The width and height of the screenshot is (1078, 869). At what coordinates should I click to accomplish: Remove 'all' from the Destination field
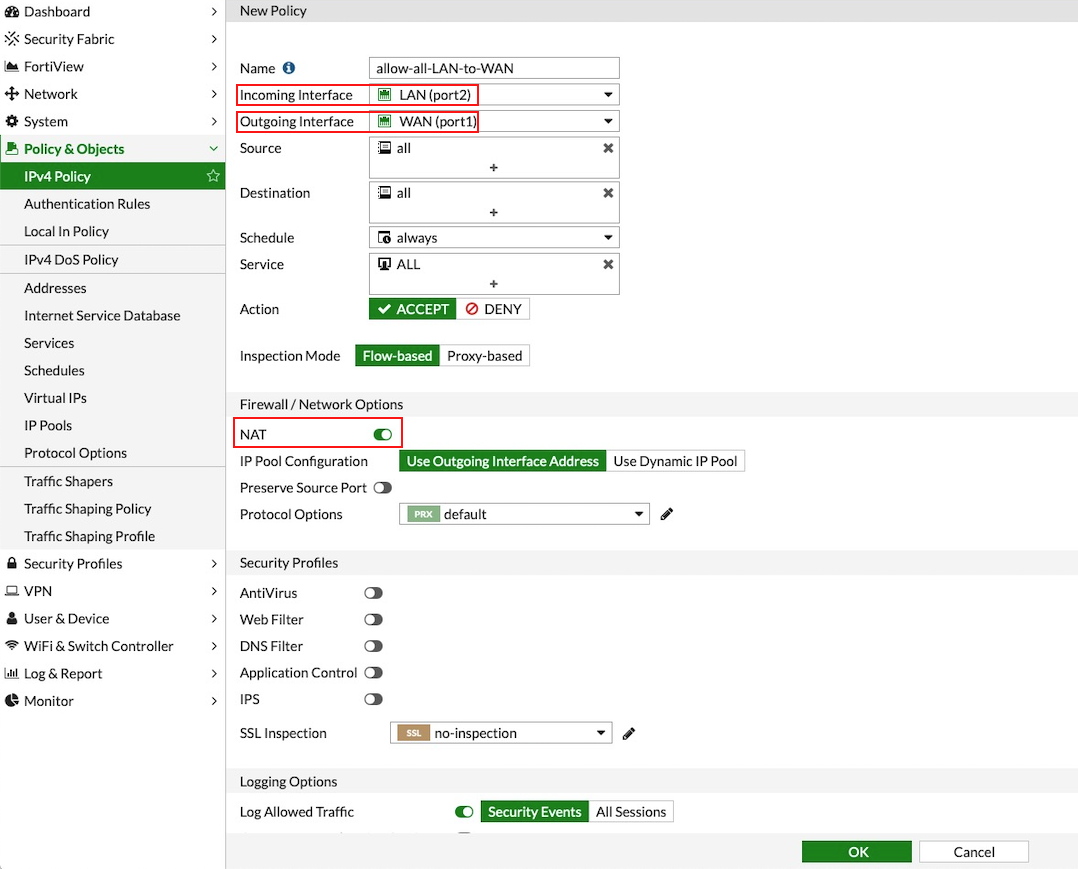(607, 193)
